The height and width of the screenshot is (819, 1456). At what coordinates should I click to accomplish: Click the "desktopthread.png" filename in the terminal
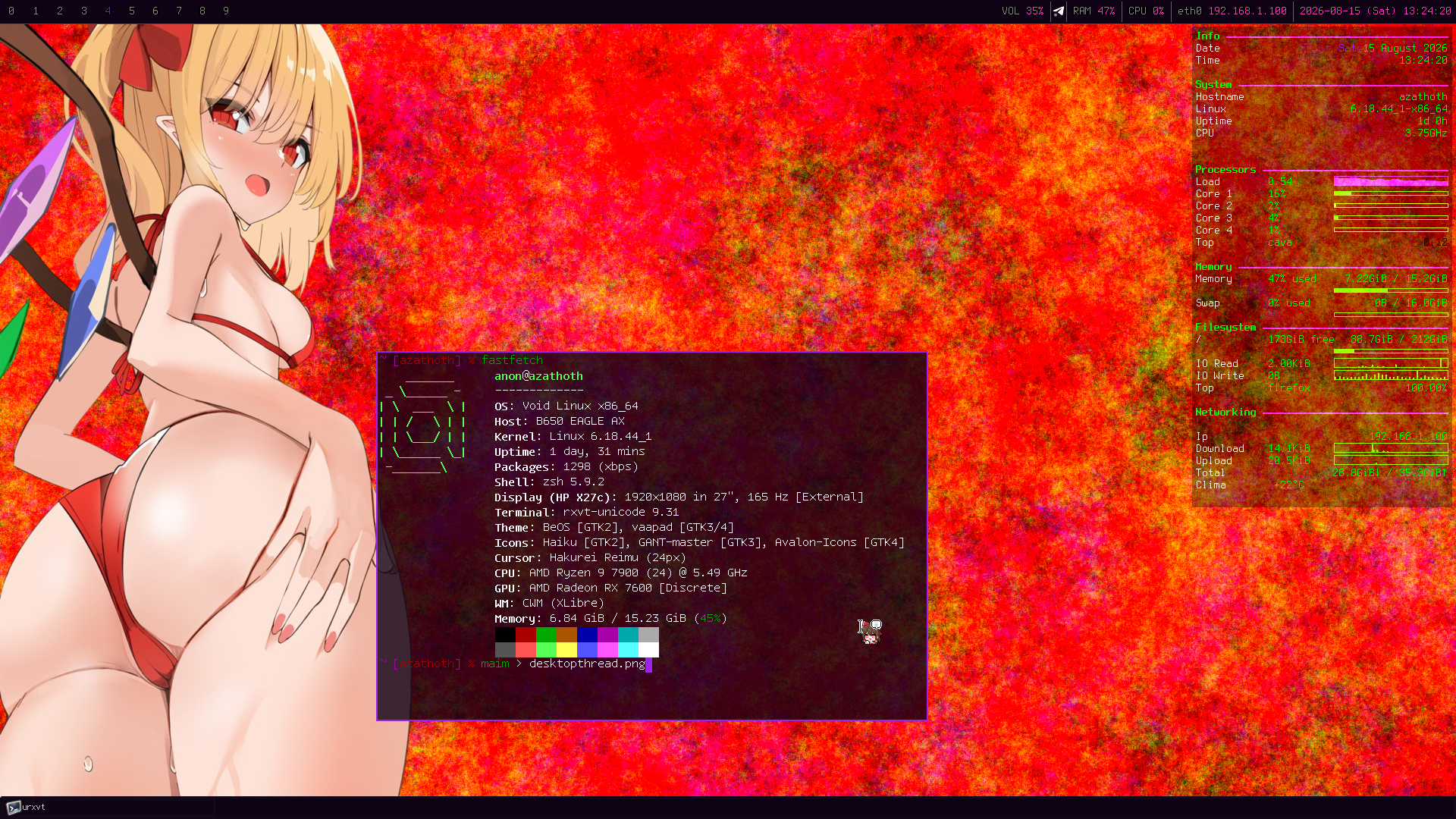click(587, 664)
